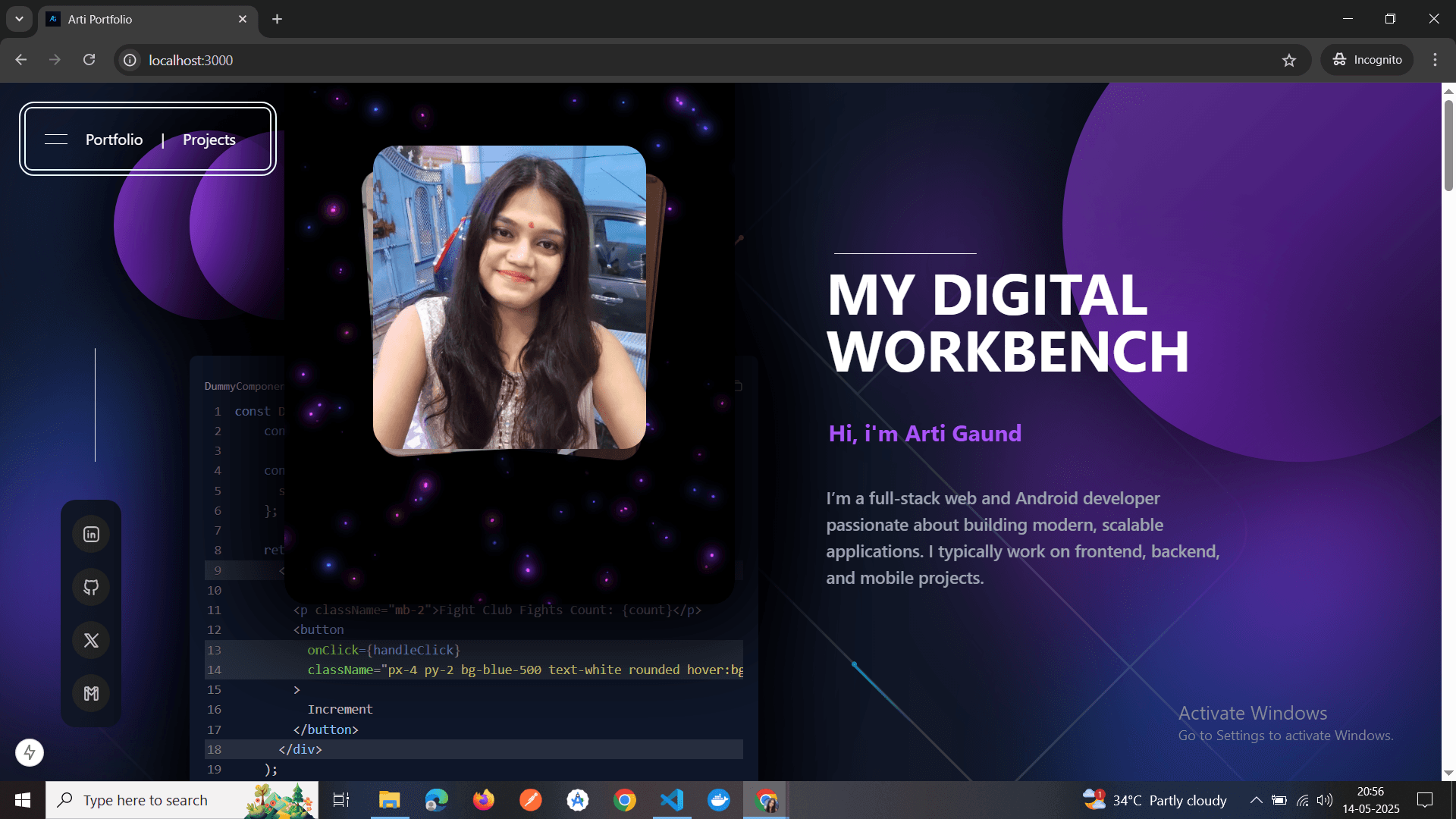Toggle Task View on the taskbar

click(x=341, y=800)
